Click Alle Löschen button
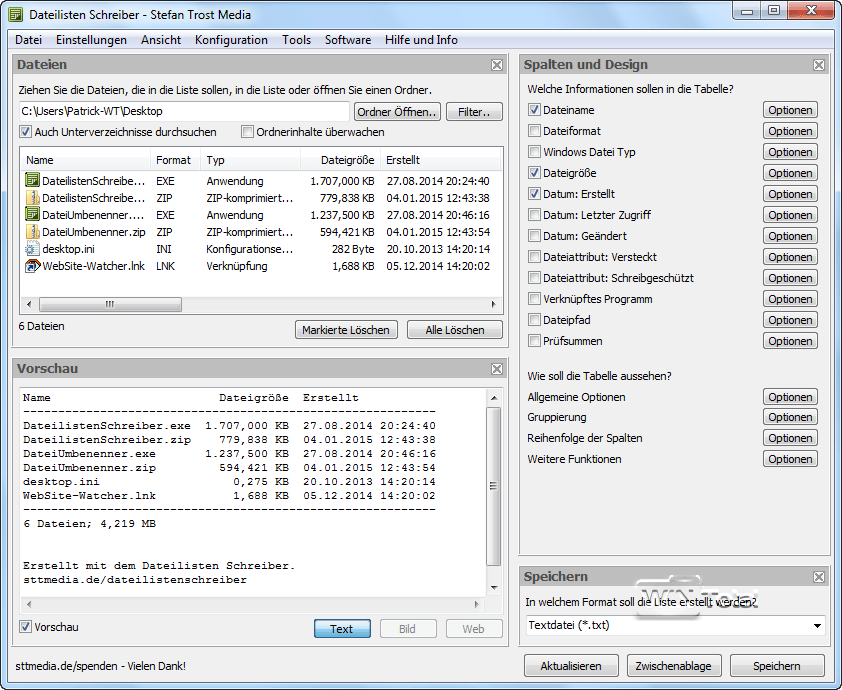Image resolution: width=842 pixels, height=690 pixels. tap(455, 330)
